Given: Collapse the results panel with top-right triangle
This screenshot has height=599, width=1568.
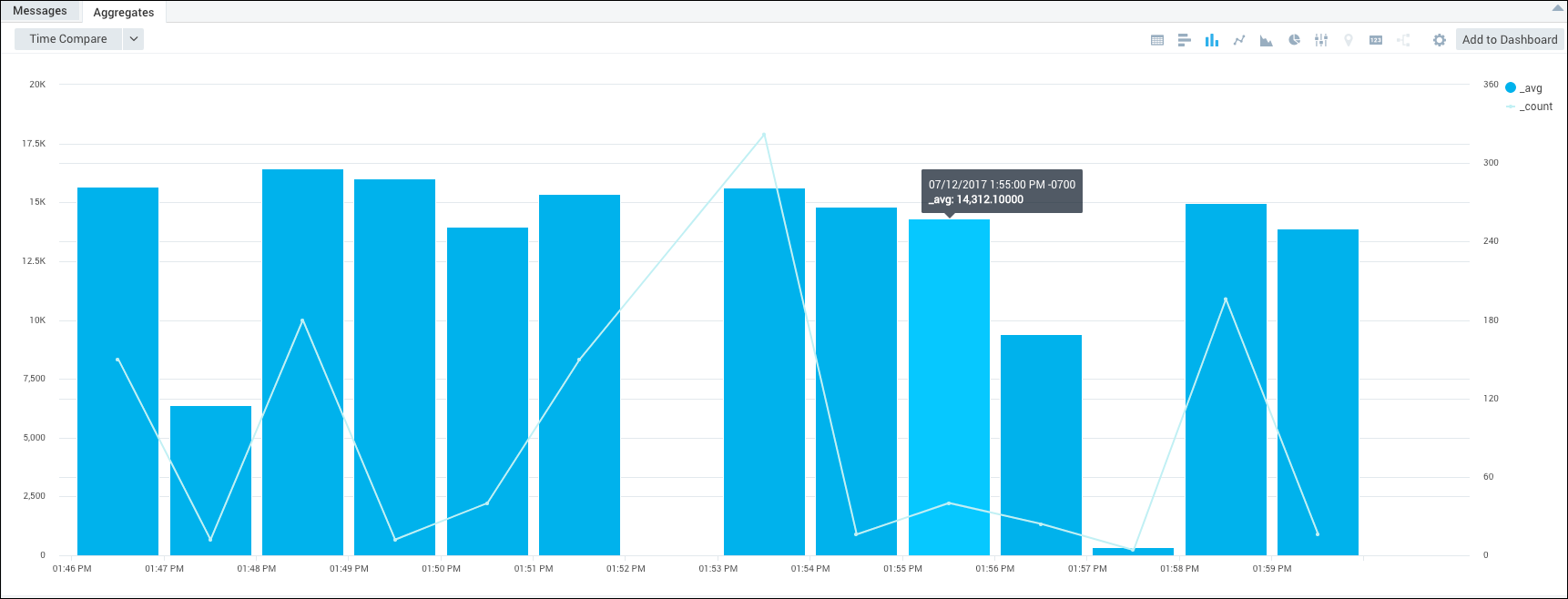Looking at the screenshot, I should (x=1557, y=8).
